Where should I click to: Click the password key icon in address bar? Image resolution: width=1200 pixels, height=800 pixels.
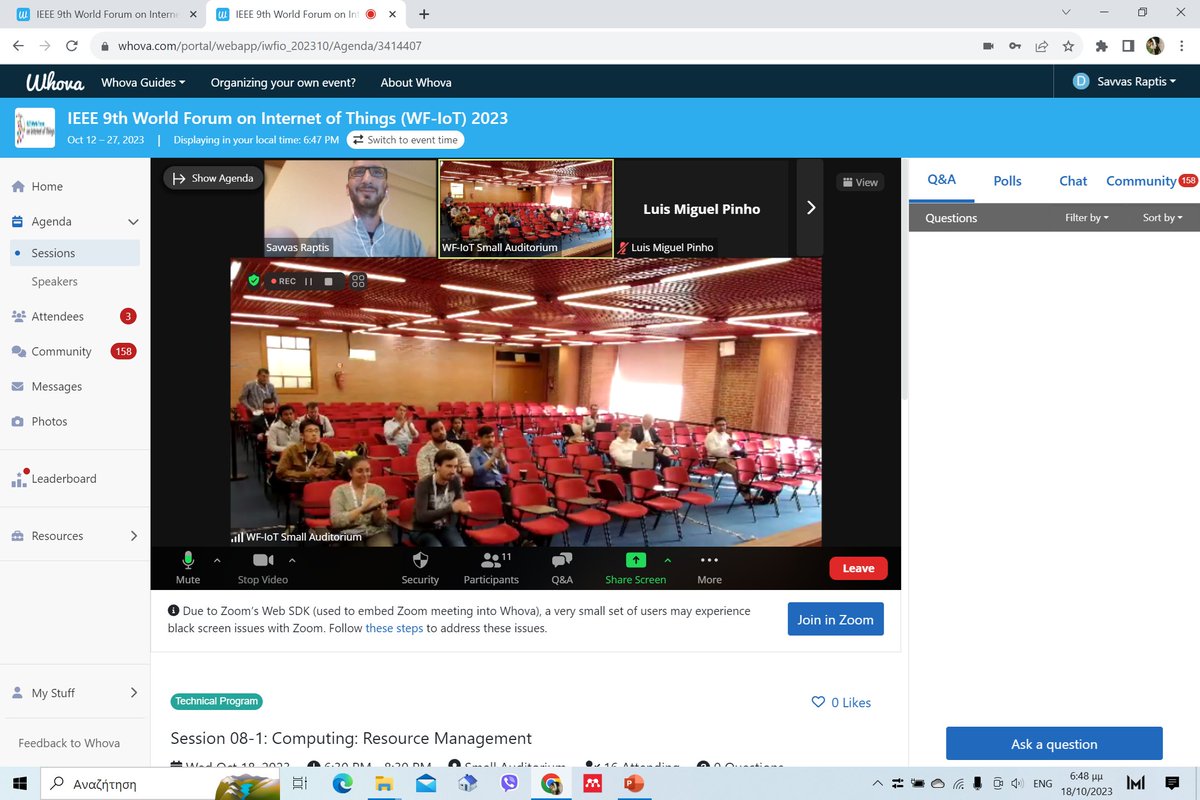tap(1015, 46)
